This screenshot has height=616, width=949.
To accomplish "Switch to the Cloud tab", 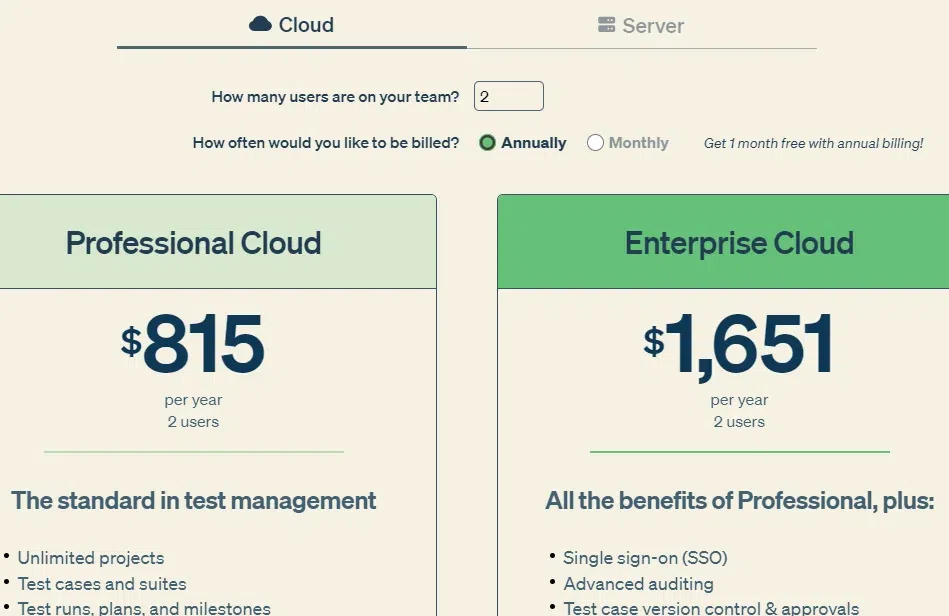I will click(x=292, y=25).
